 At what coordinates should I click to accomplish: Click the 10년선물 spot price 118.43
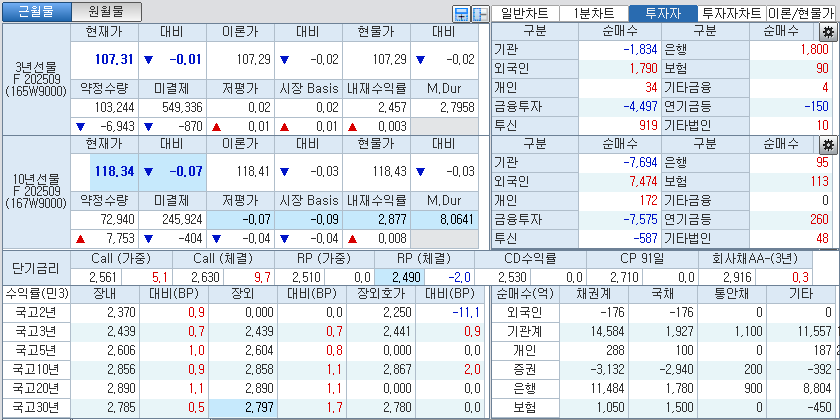pyautogui.click(x=377, y=171)
